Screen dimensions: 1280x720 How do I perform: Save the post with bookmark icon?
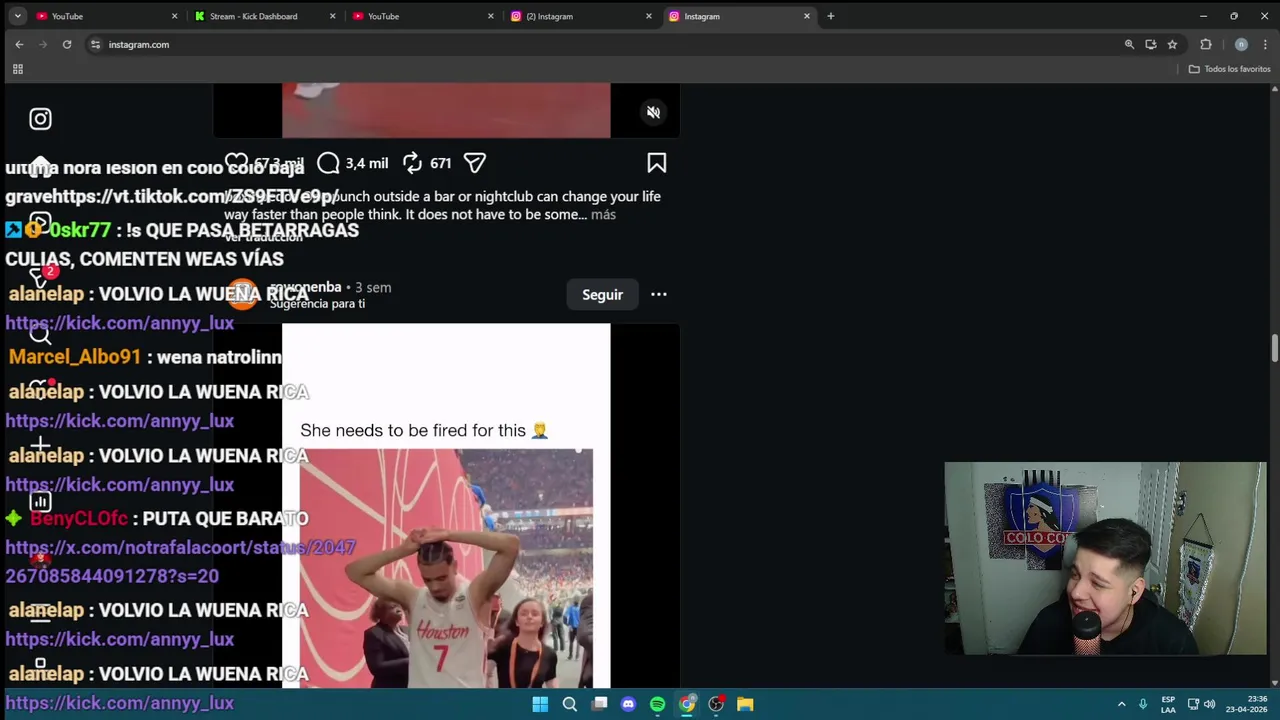pyautogui.click(x=657, y=163)
